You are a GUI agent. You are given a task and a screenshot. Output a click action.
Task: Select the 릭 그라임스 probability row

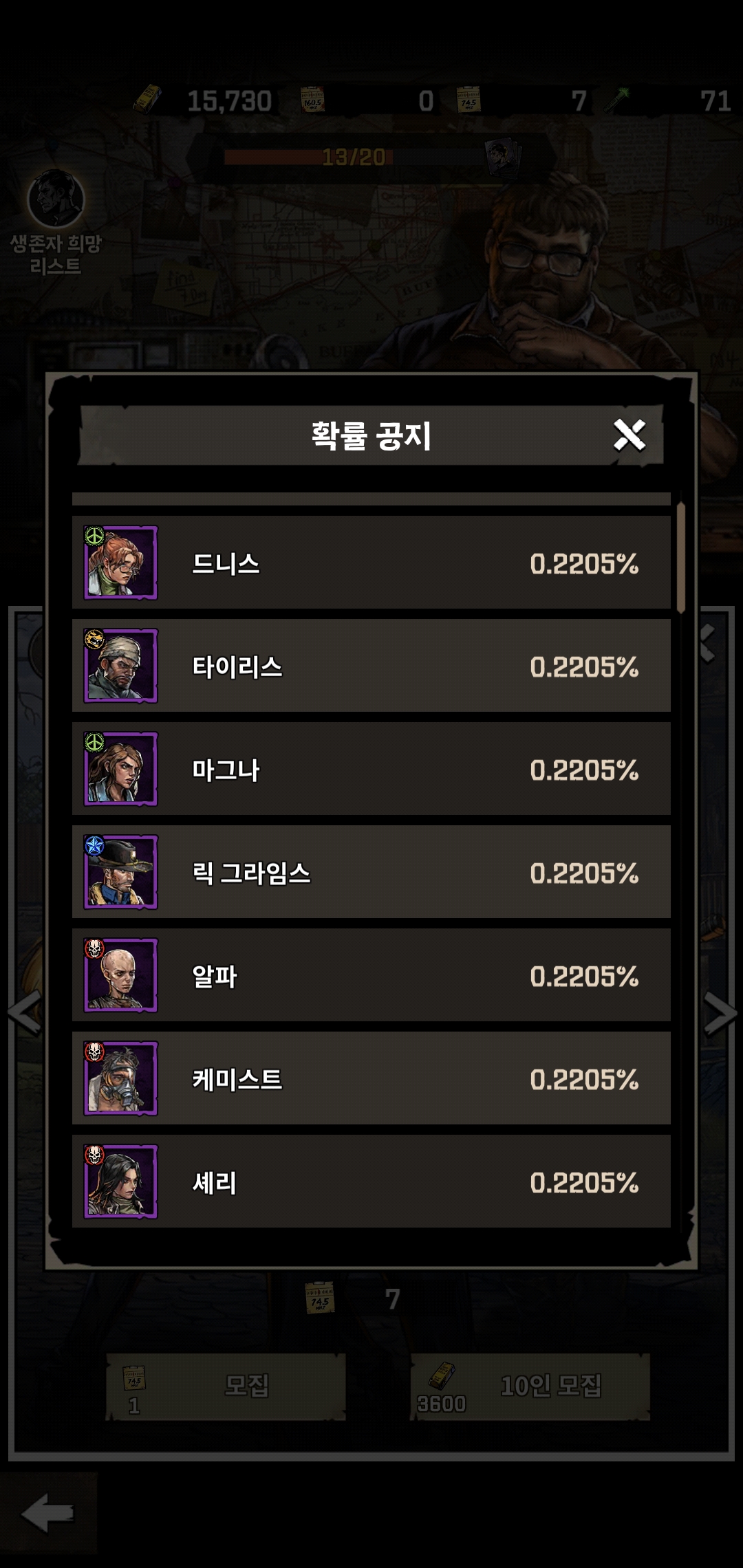coord(371,872)
